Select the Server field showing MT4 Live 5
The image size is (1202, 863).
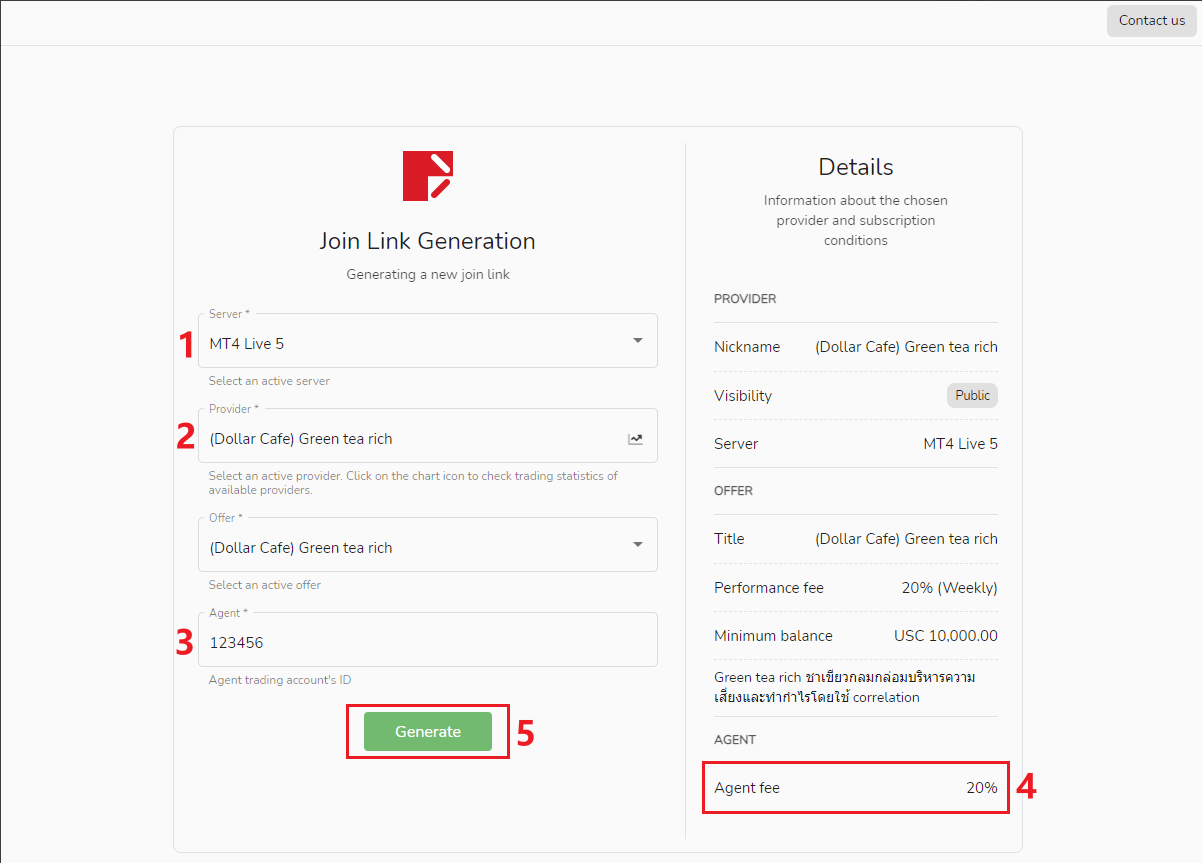pyautogui.click(x=428, y=340)
